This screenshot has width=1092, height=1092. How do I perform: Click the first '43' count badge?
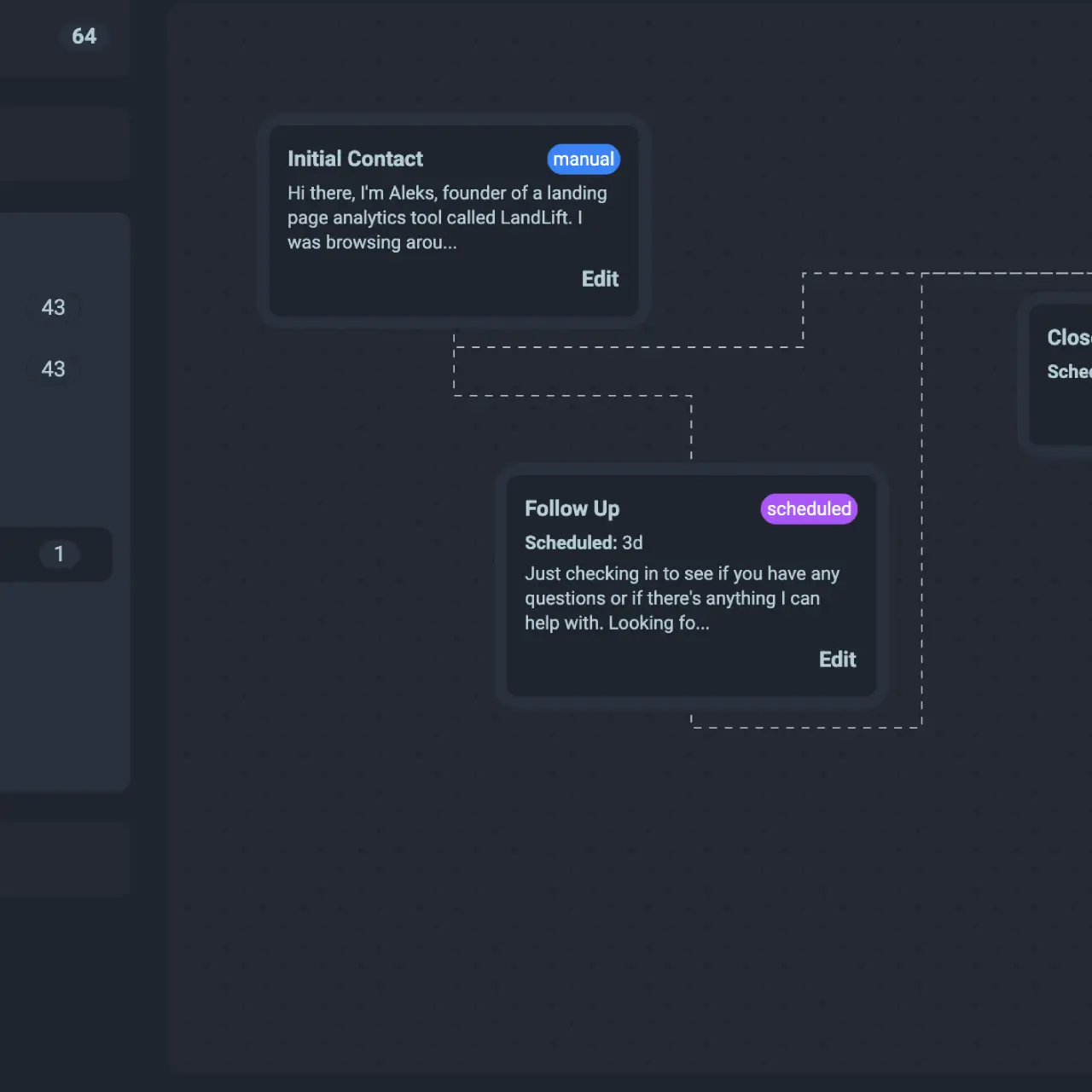click(x=53, y=307)
